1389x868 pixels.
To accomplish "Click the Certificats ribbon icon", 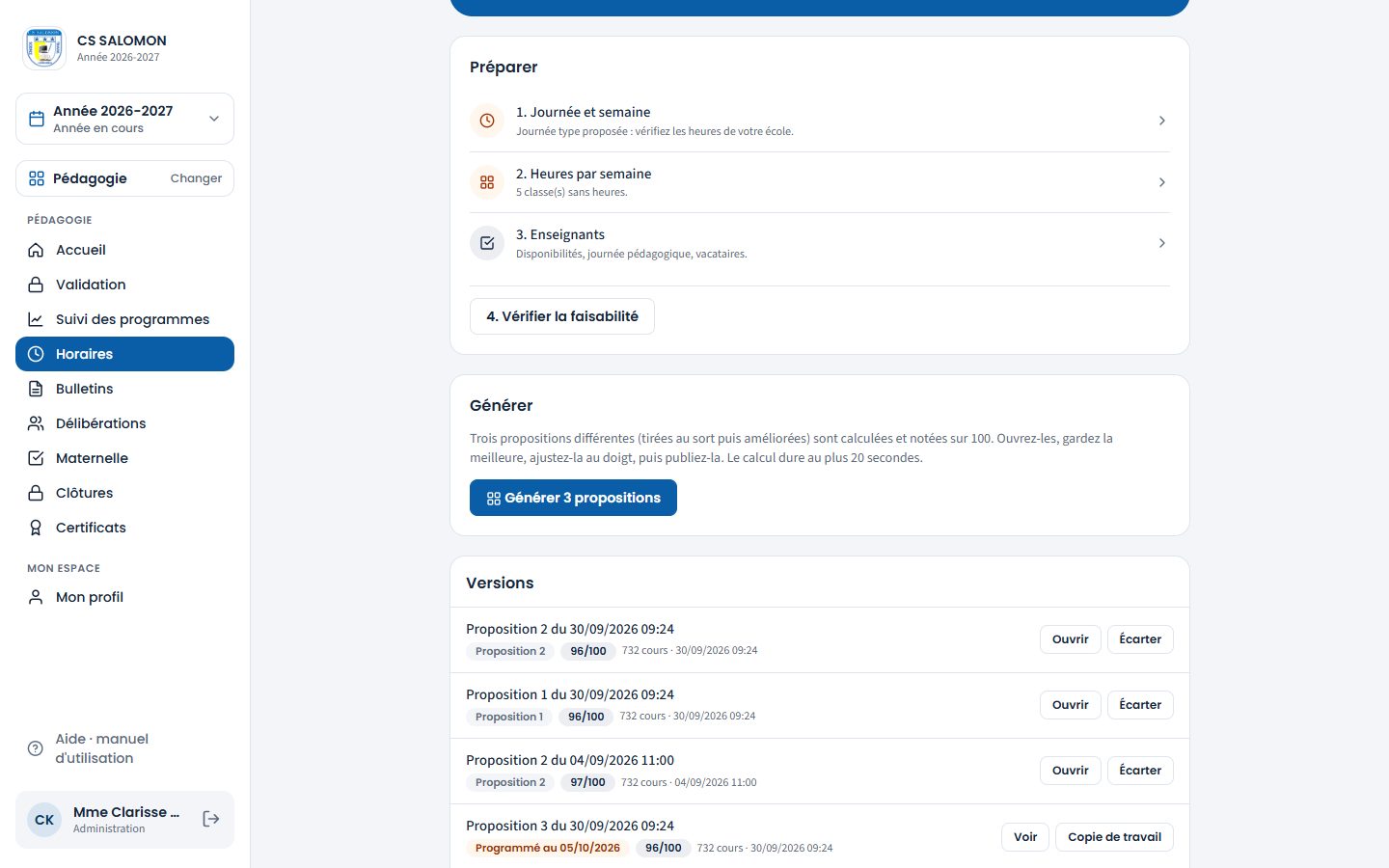I will pyautogui.click(x=36, y=528).
